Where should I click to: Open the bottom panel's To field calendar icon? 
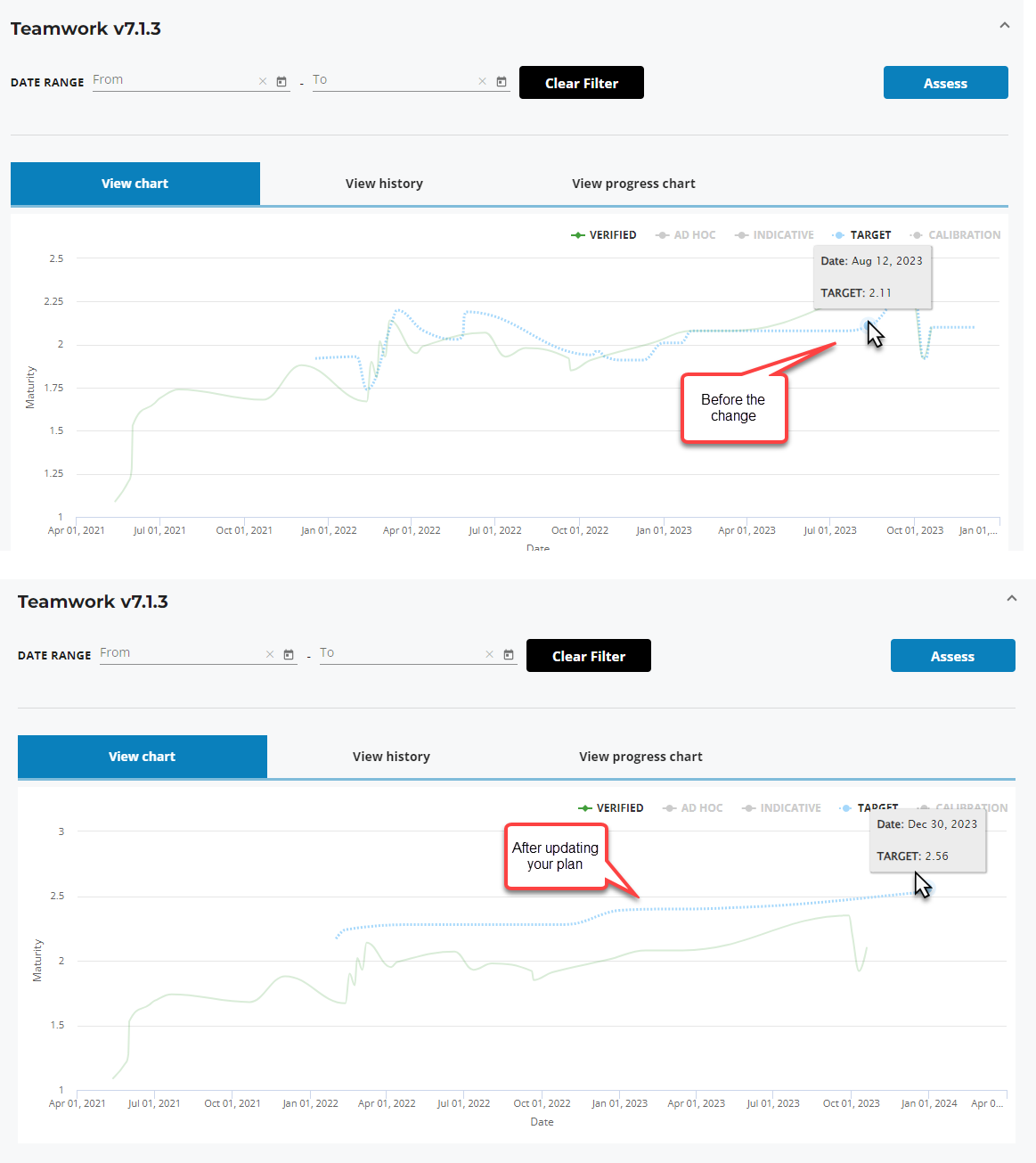[509, 654]
